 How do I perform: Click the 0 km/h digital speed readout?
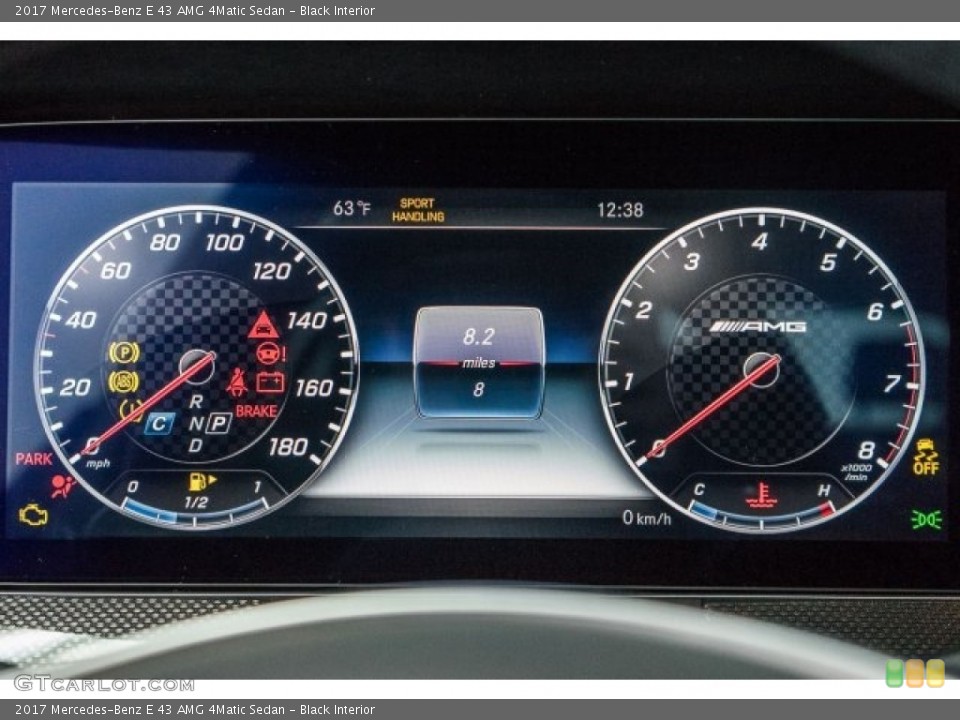pos(647,518)
